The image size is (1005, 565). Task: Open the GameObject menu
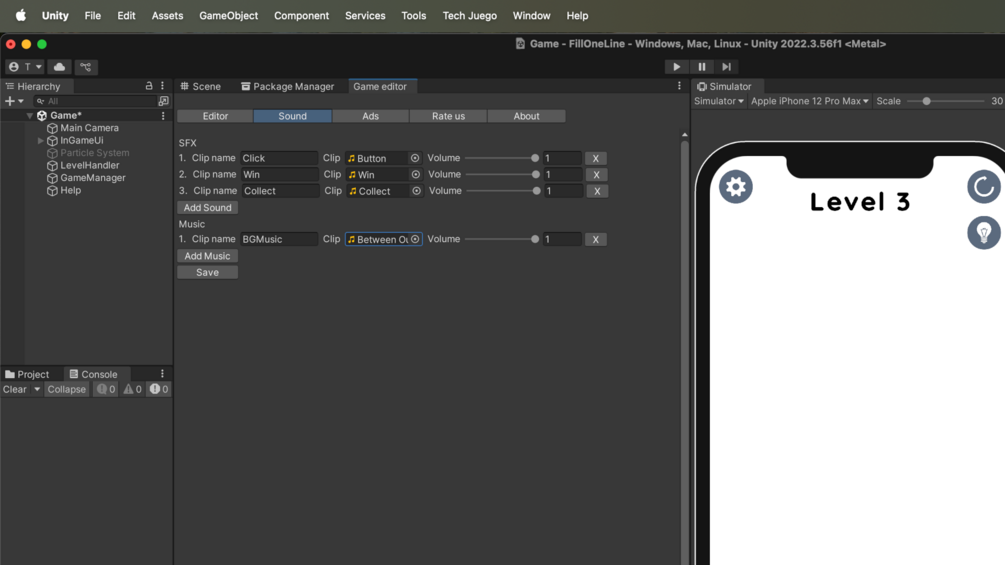click(229, 15)
